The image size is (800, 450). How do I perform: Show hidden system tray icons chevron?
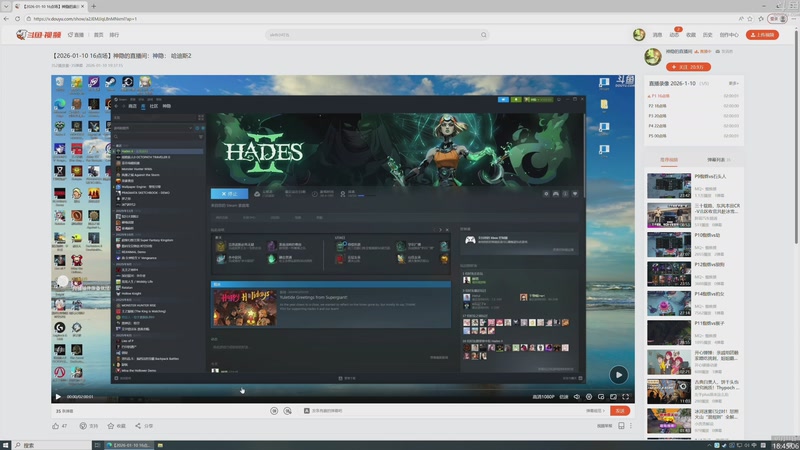[709, 445]
